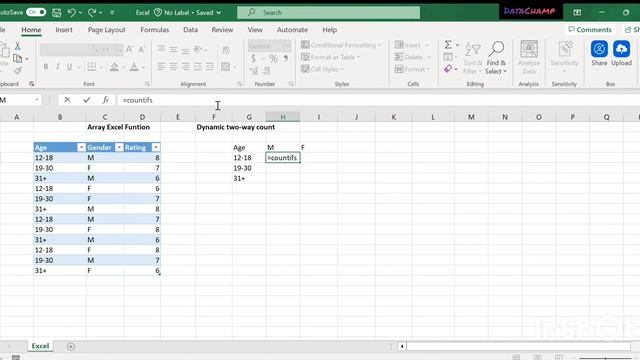Click Conditional Formatting button
The image size is (640, 360).
tap(341, 45)
